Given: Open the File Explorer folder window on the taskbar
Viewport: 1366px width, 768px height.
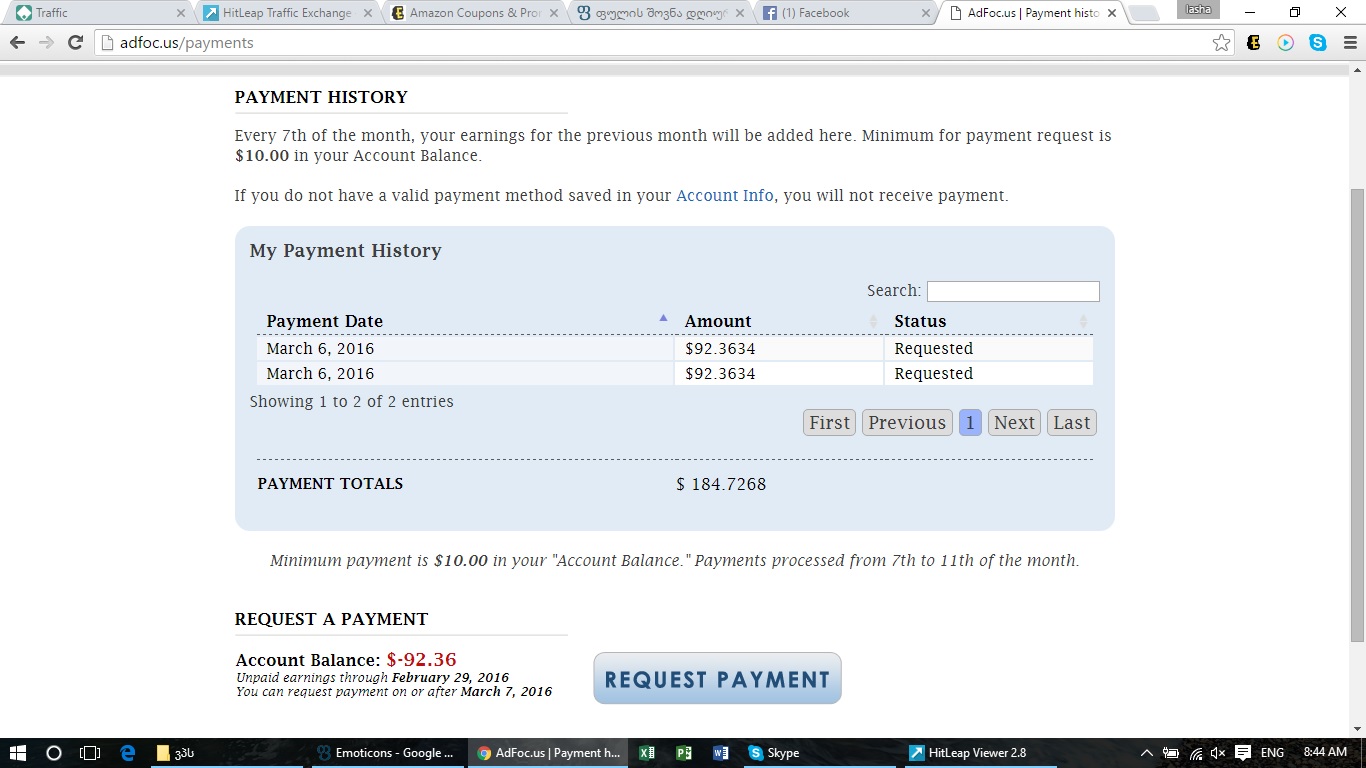Looking at the screenshot, I should click(227, 753).
